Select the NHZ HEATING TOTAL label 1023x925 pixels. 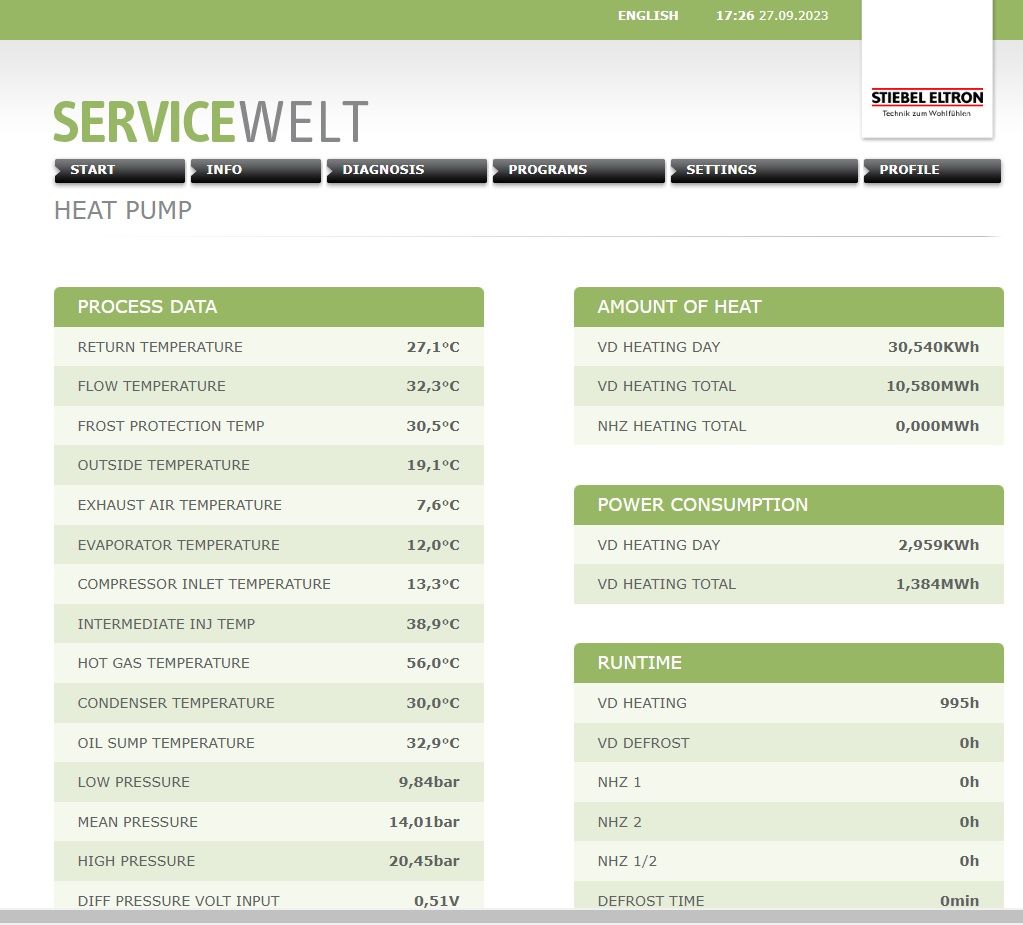click(x=672, y=426)
